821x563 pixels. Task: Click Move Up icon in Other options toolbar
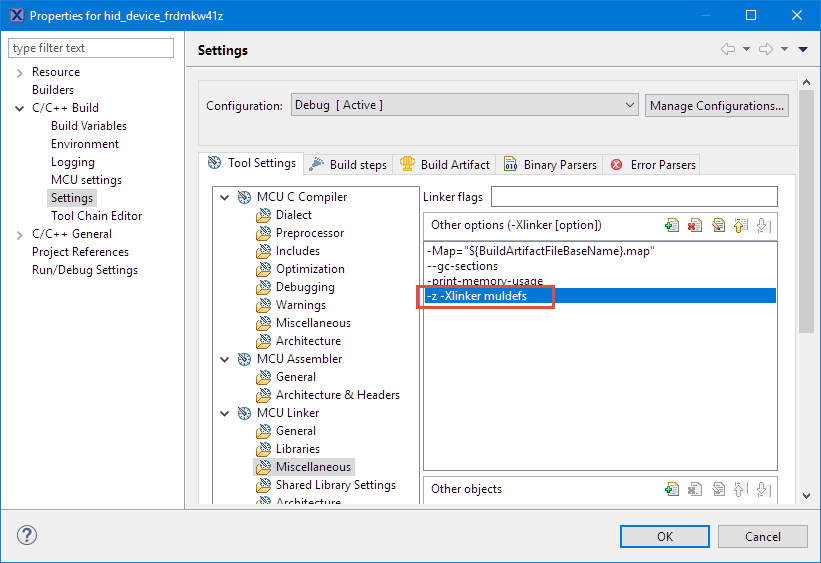point(741,226)
